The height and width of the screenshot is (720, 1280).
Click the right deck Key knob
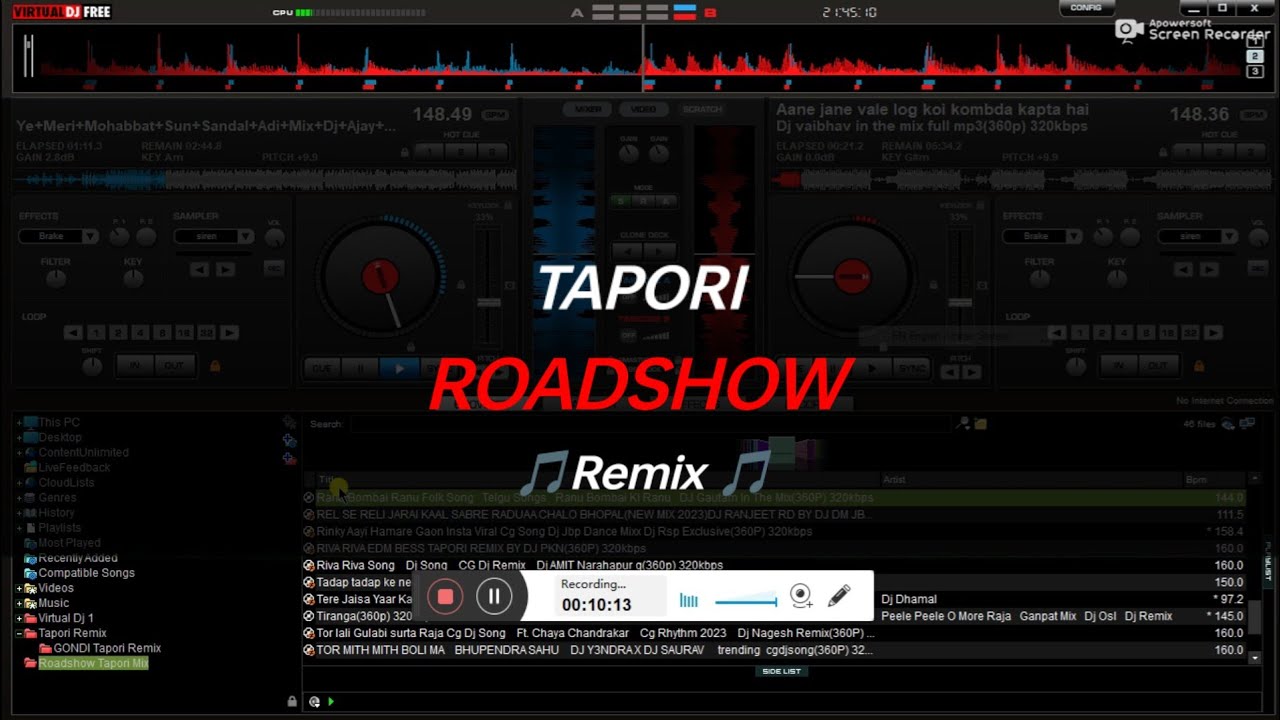click(1117, 279)
